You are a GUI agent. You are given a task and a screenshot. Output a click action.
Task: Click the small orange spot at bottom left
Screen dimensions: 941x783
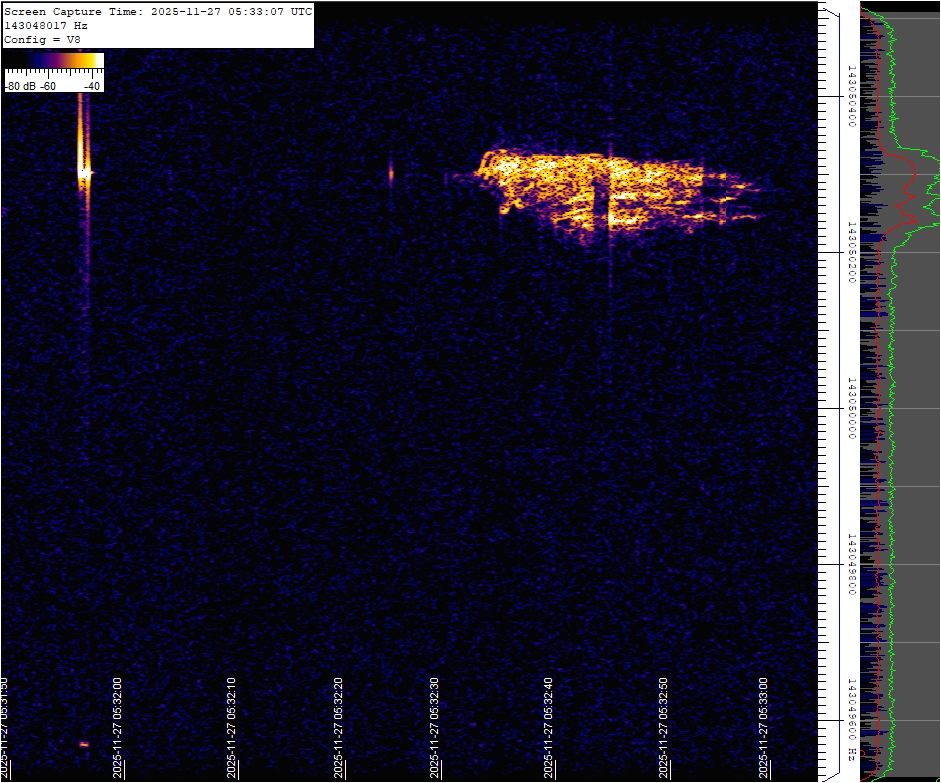84,744
